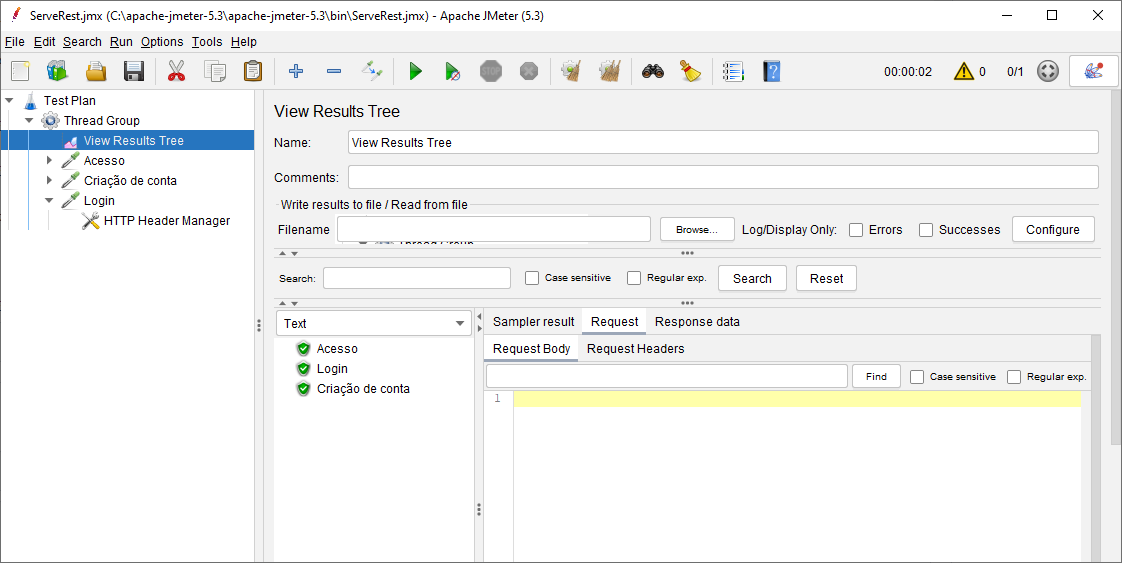Viewport: 1122px width, 563px height.
Task: Click the Clear All results icon
Action: tap(610, 71)
